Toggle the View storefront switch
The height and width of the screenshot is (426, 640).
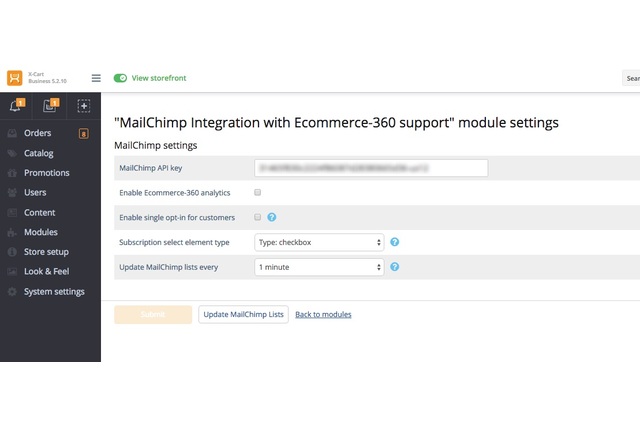[120, 78]
